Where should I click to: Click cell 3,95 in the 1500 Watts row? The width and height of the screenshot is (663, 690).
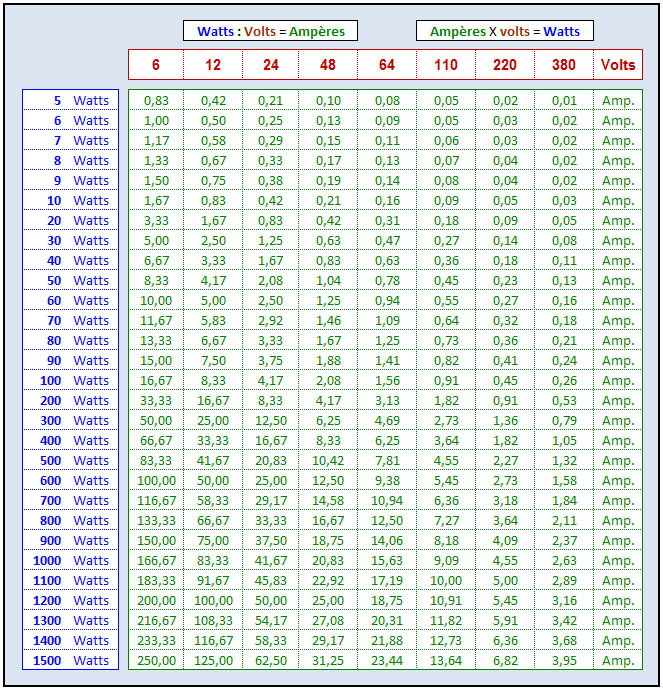point(564,661)
